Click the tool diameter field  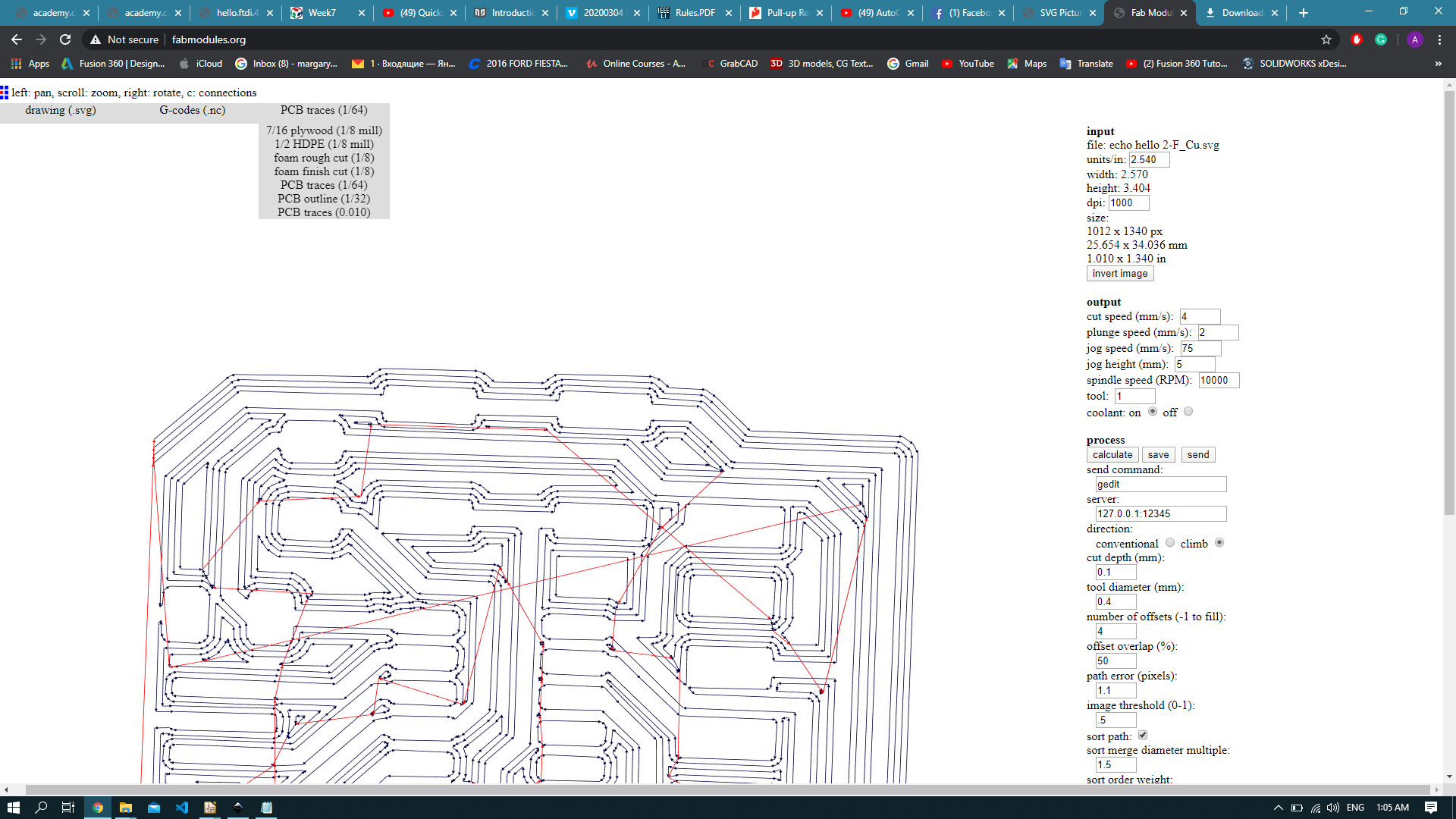point(1116,602)
